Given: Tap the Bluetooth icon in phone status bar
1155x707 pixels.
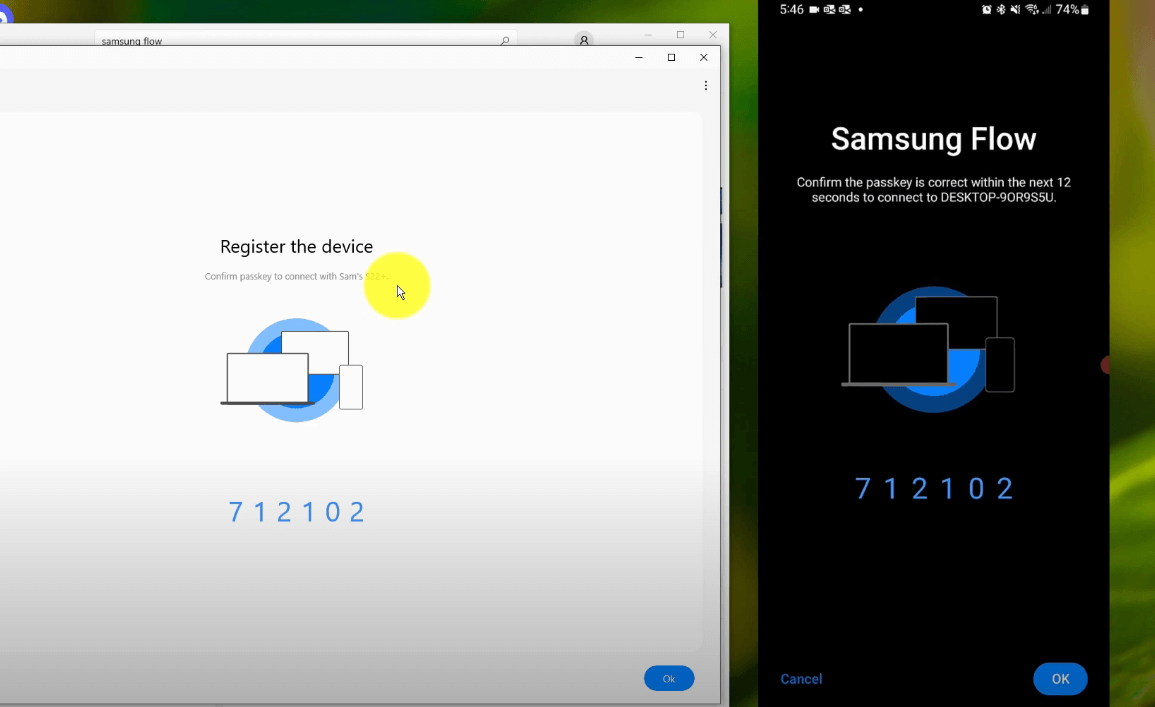Looking at the screenshot, I should [1000, 10].
